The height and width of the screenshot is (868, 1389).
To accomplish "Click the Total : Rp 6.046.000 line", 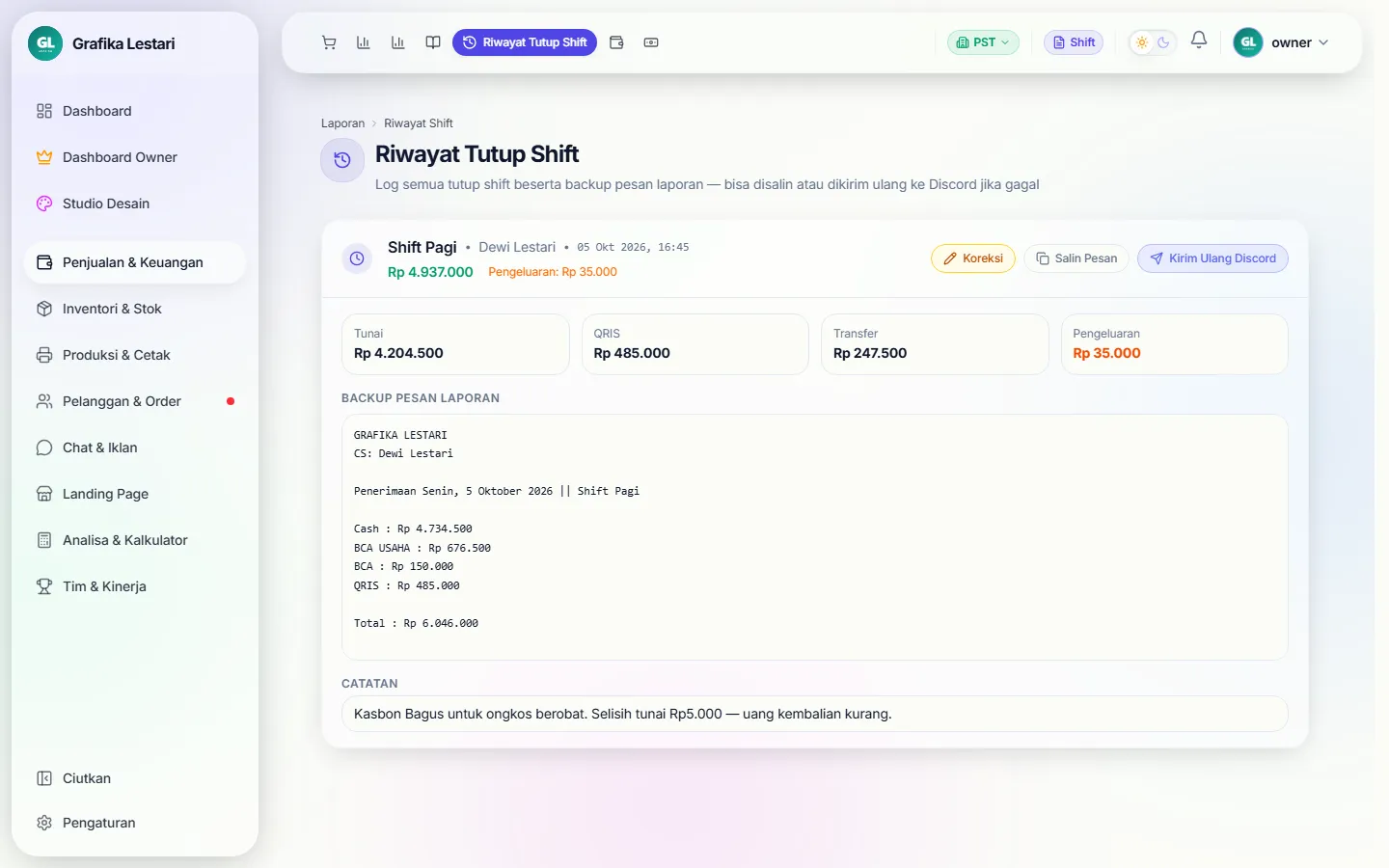I will point(416,623).
